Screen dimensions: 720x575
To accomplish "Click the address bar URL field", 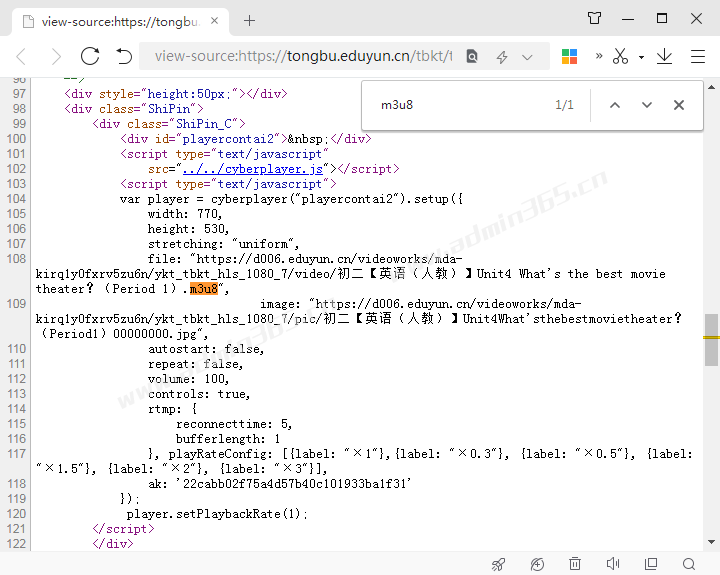I will [x=303, y=56].
